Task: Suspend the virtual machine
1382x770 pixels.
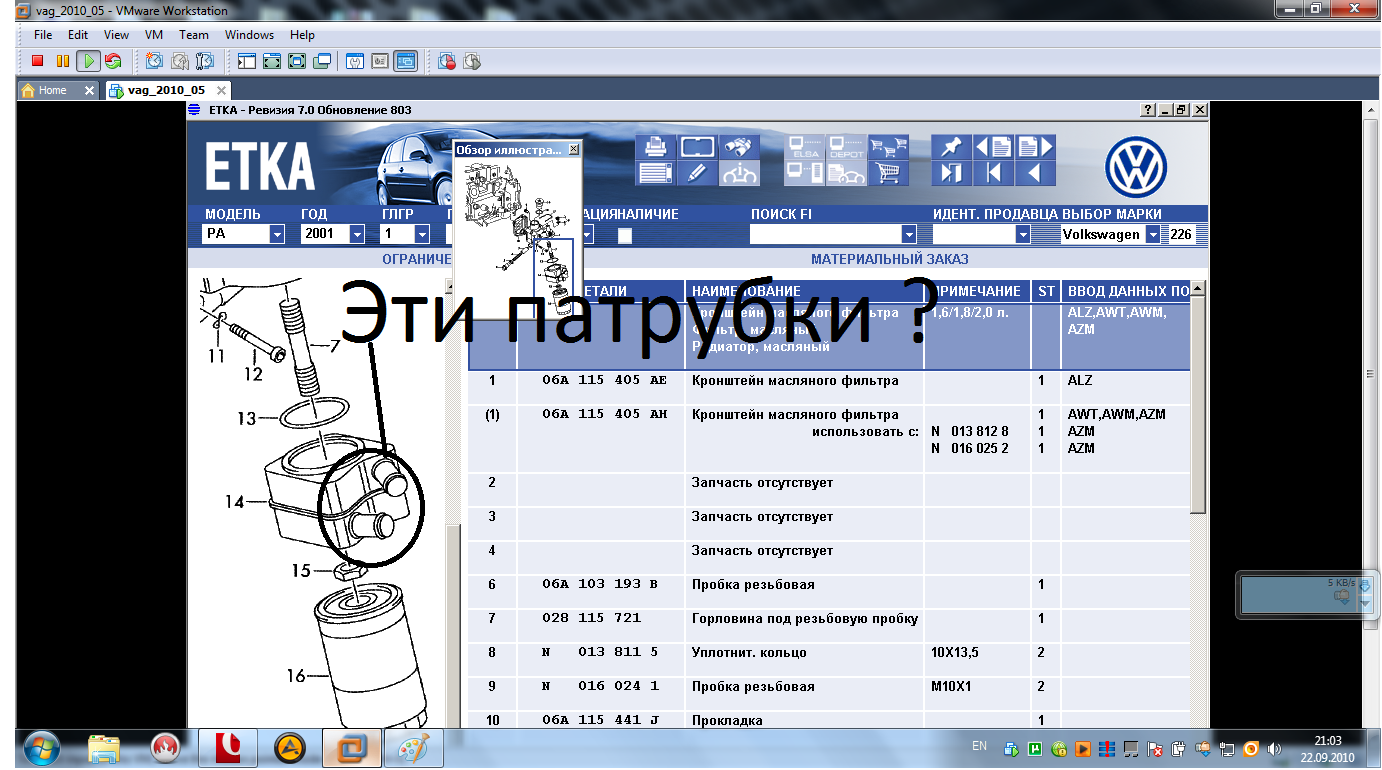Action: [x=63, y=61]
